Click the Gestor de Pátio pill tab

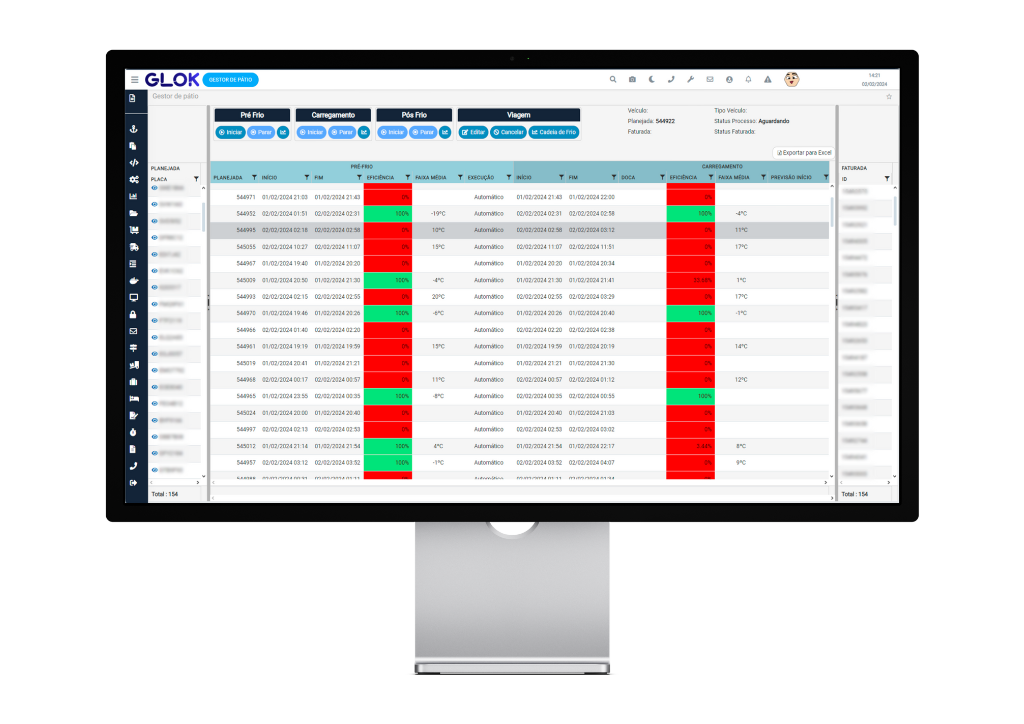pyautogui.click(x=230, y=79)
